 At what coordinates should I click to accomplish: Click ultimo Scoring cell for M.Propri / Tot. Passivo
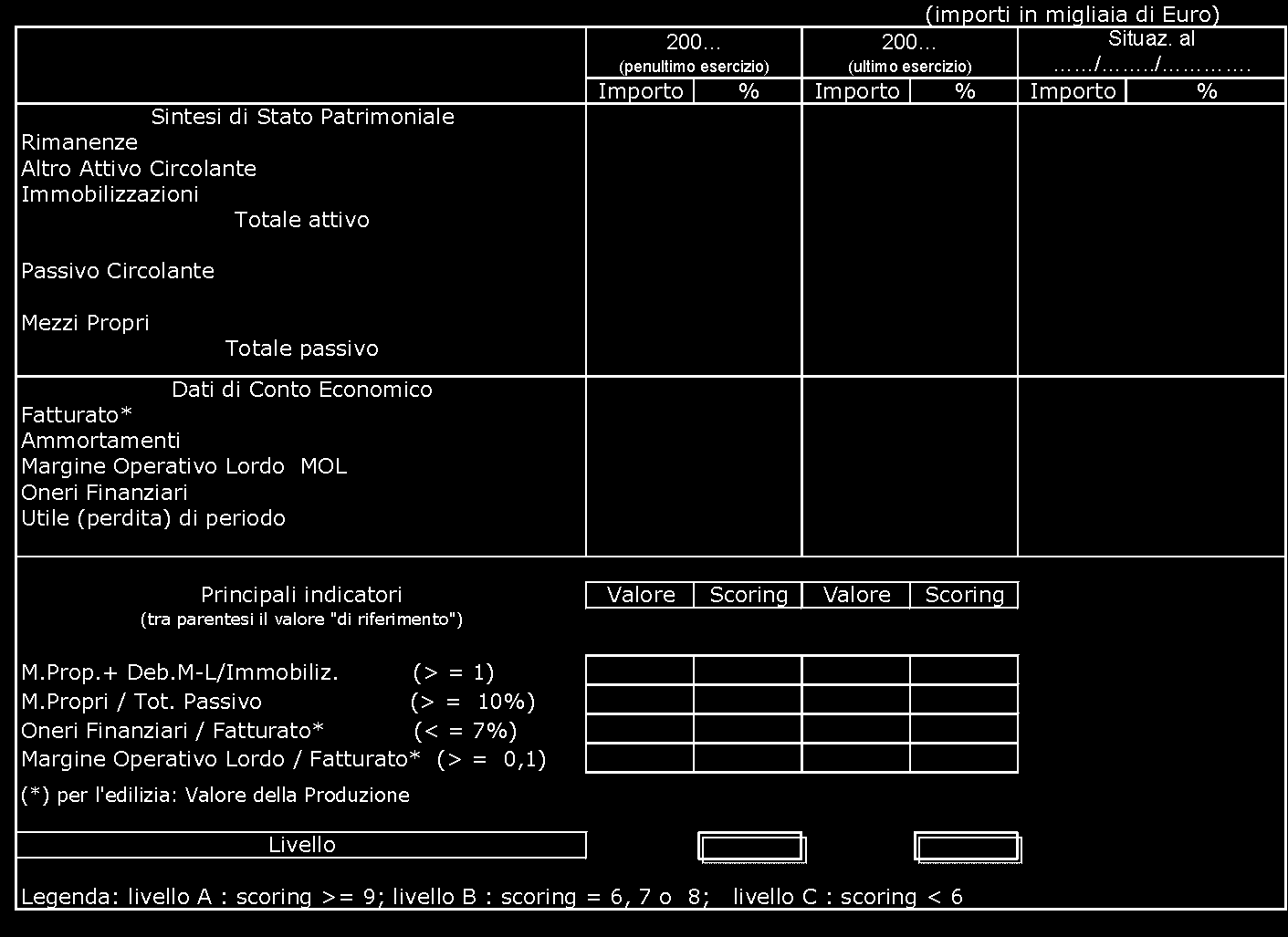click(x=964, y=700)
